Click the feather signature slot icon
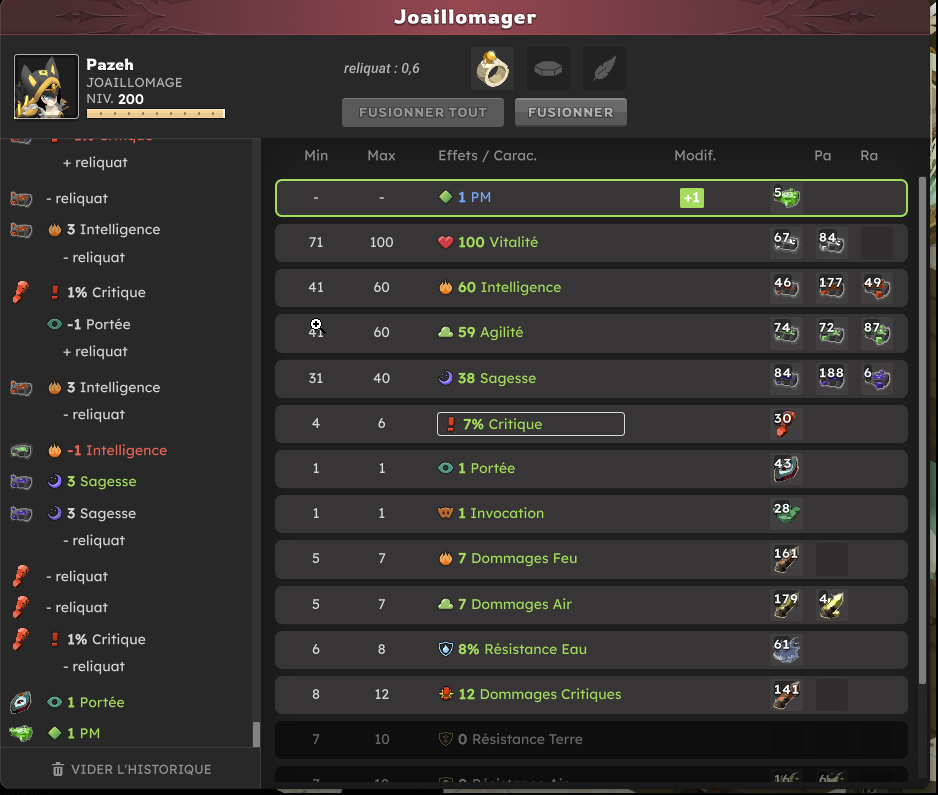 click(604, 69)
